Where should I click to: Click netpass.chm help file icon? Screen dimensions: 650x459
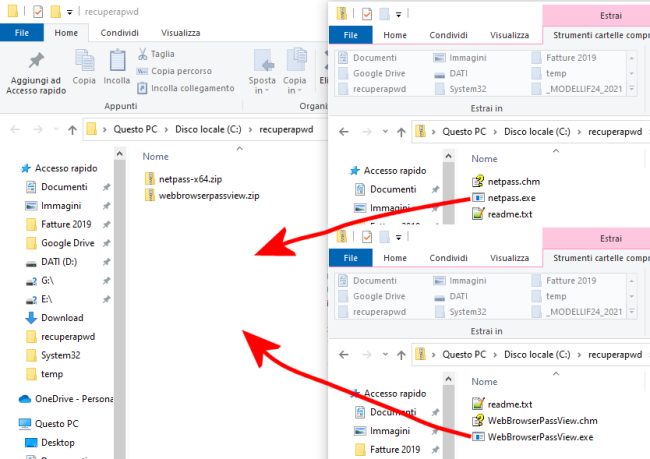point(478,182)
